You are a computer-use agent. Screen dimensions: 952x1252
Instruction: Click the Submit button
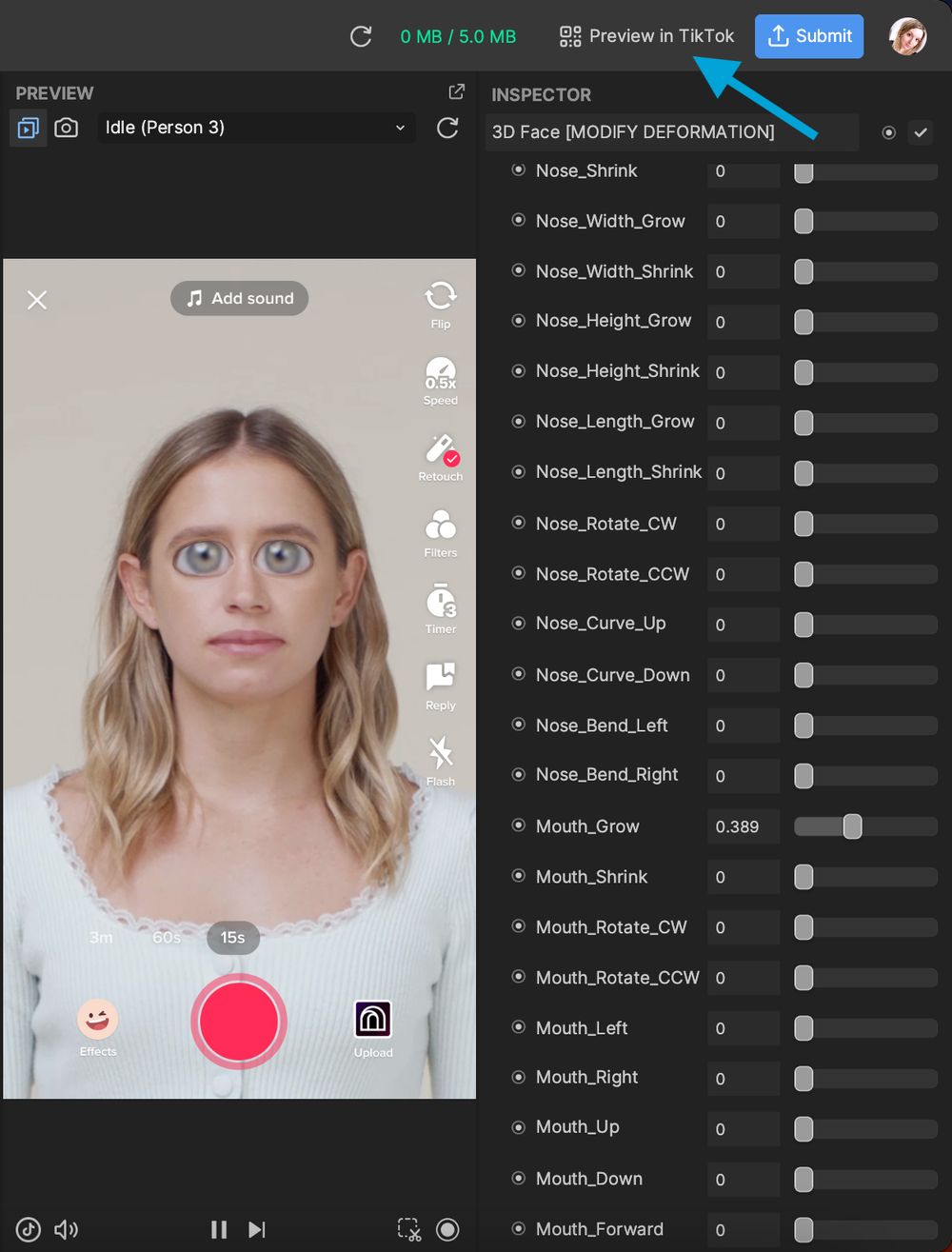(x=808, y=36)
